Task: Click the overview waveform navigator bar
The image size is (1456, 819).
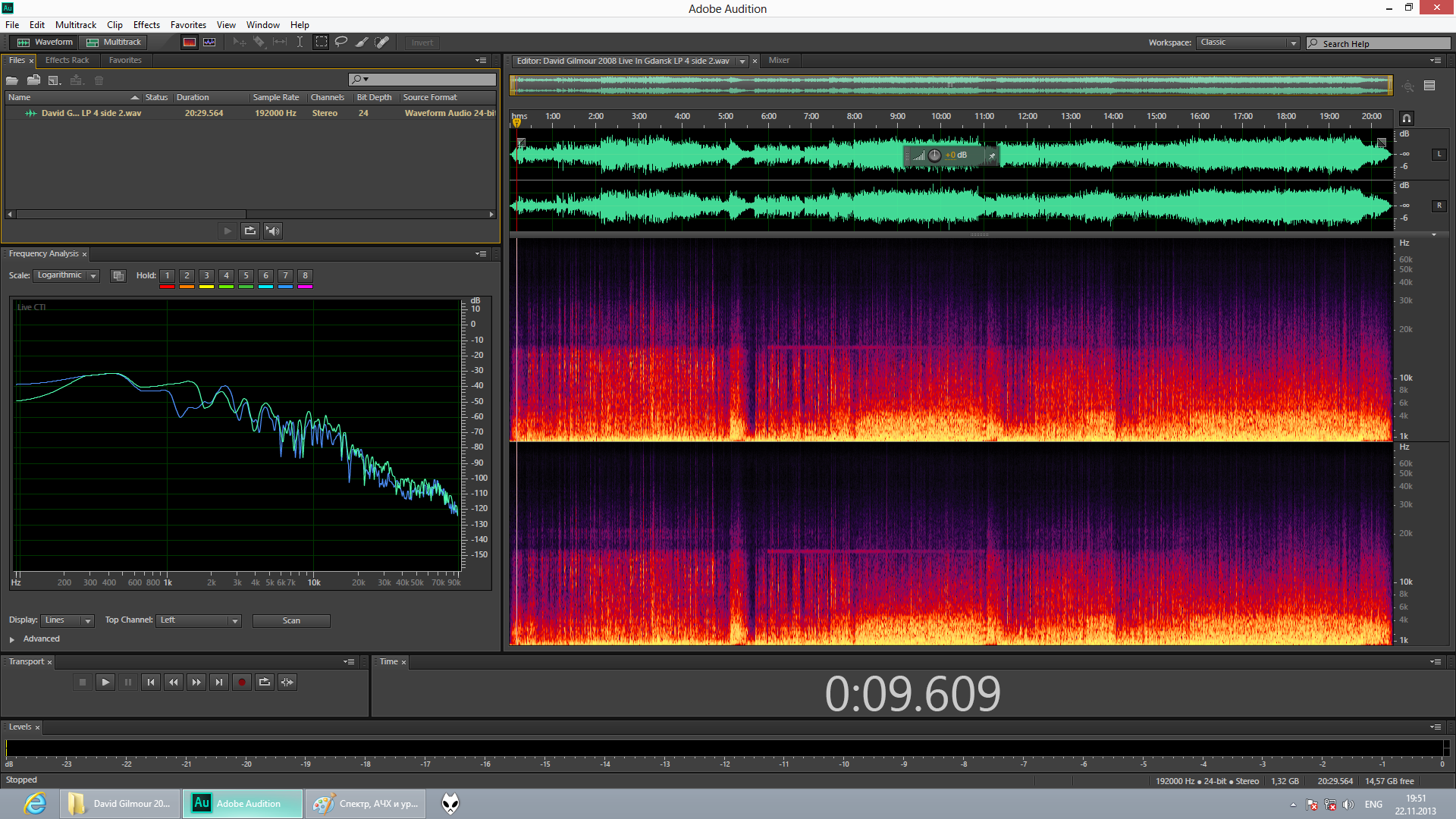Action: (x=951, y=86)
